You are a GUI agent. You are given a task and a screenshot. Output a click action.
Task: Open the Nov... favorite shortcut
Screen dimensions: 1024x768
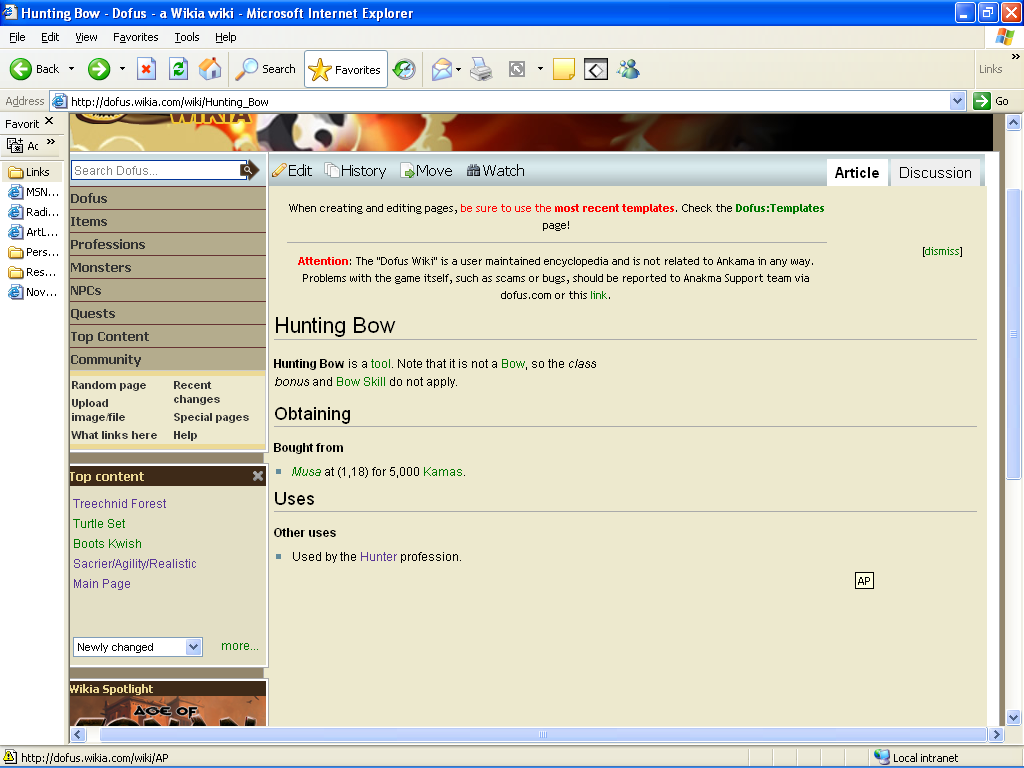(x=33, y=292)
